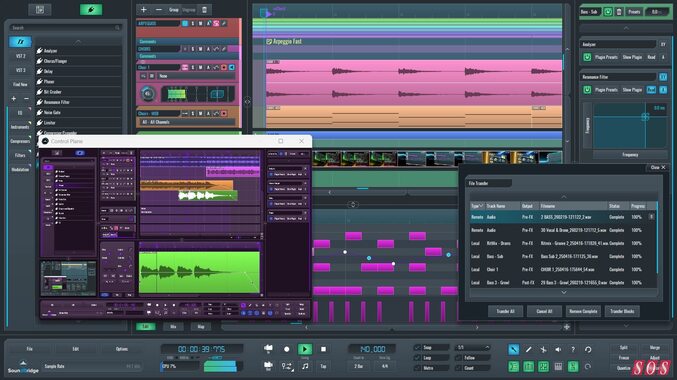The image size is (677, 380).
Task: Click the track list resize arrows handle
Action: pos(247,102)
